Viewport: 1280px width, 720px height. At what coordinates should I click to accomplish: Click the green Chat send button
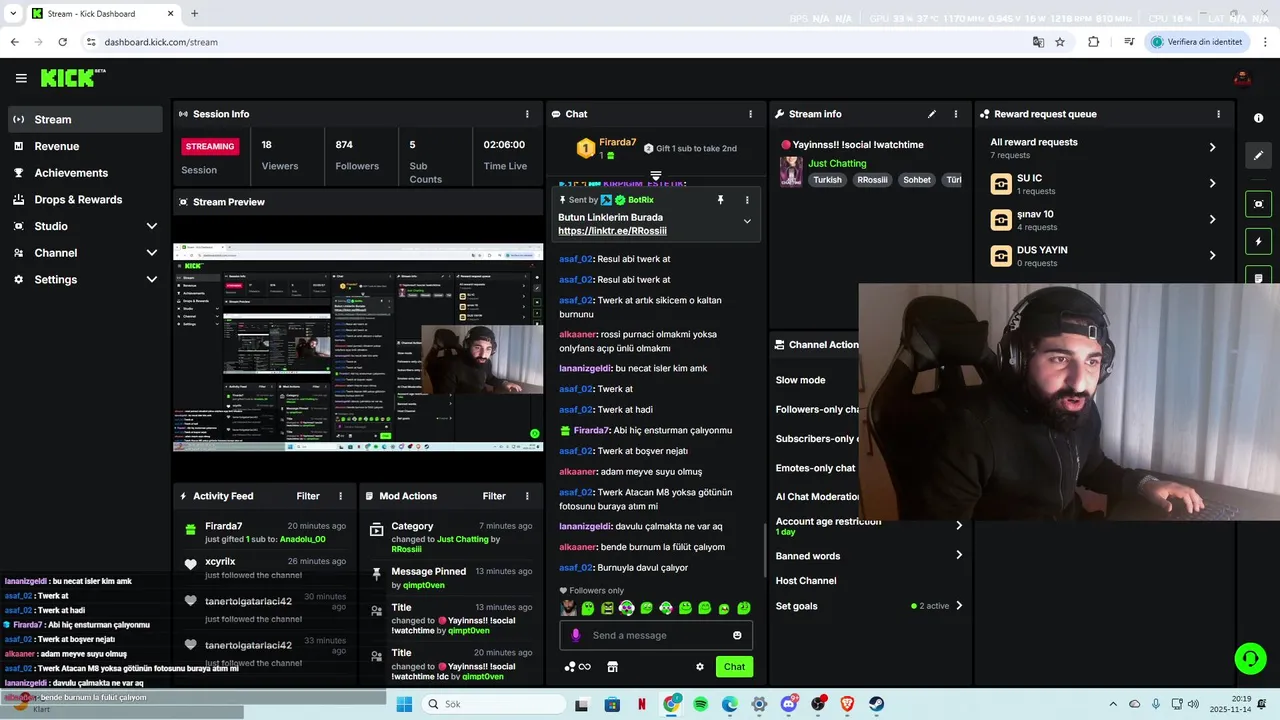(x=734, y=667)
